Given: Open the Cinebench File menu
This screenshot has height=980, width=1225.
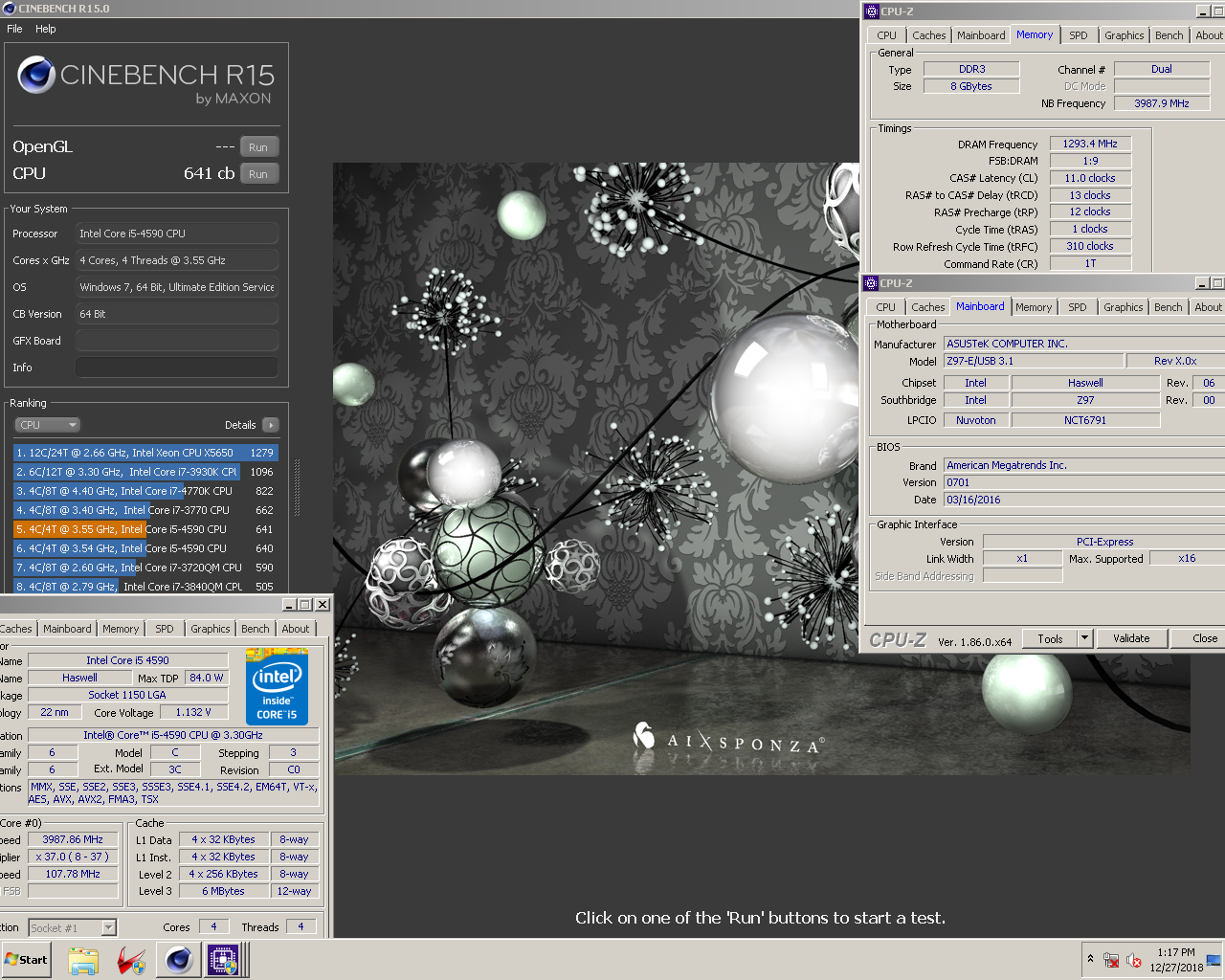Looking at the screenshot, I should [14, 29].
